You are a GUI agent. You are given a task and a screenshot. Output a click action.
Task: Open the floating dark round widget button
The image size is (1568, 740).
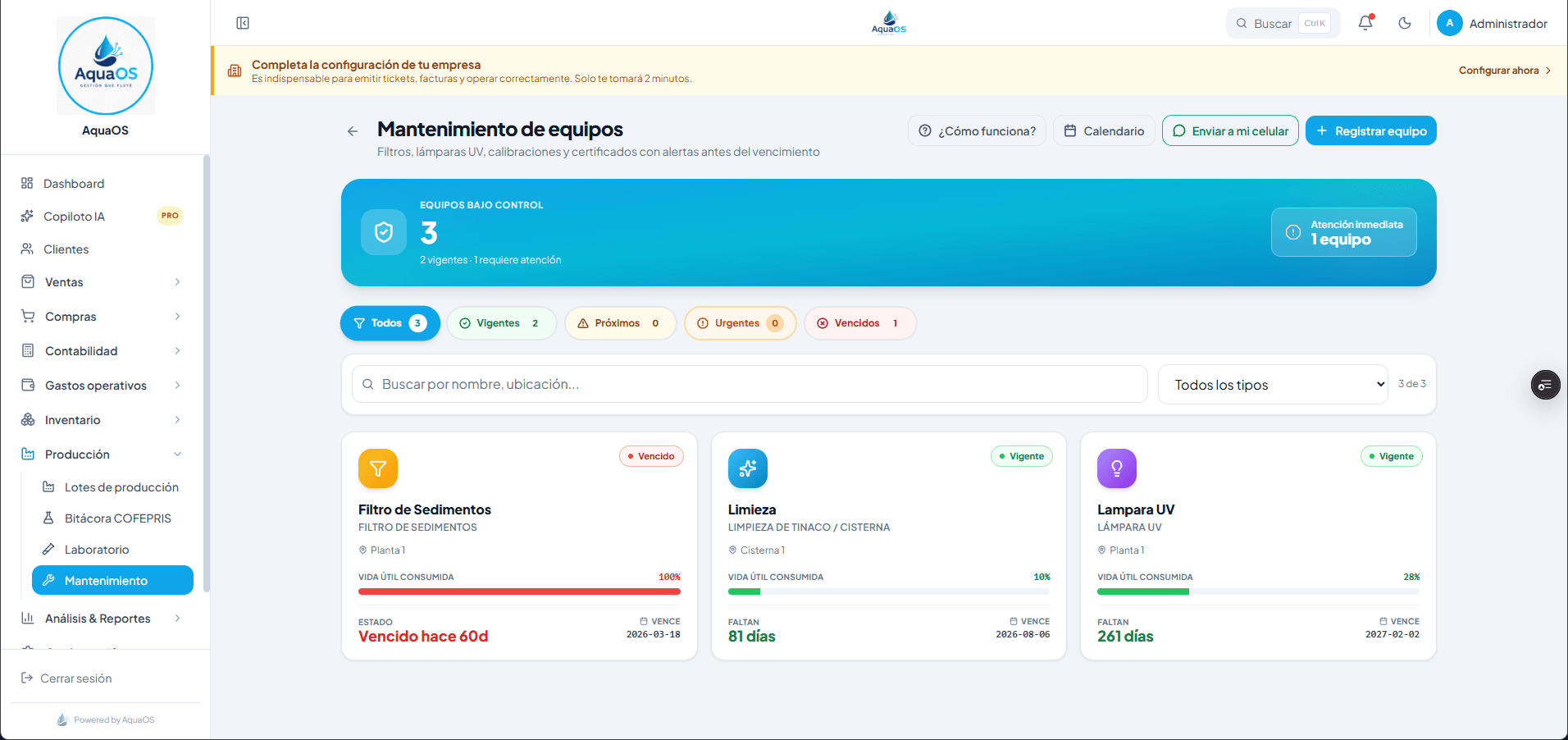(1545, 385)
